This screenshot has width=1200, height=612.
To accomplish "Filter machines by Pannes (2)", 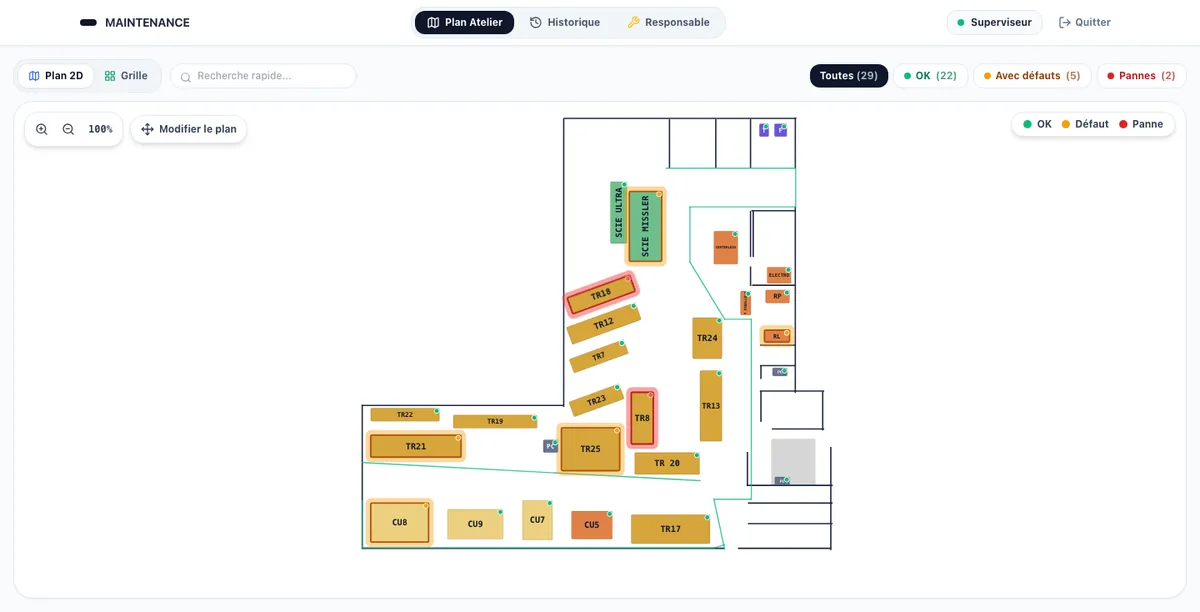I will (x=1141, y=76).
